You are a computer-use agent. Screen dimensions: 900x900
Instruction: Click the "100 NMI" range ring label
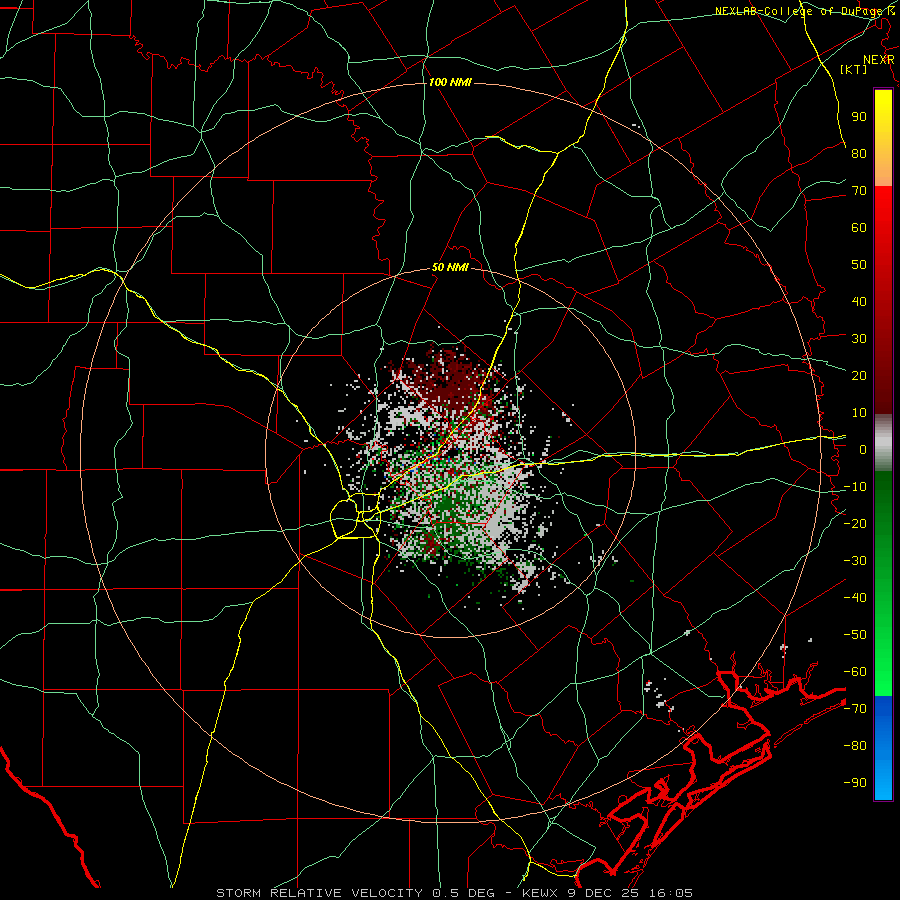450,82
